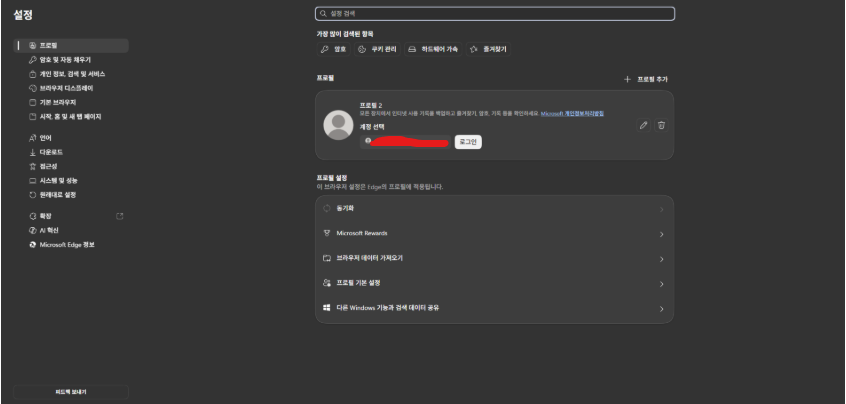Open 브라우저 데이터 가져오기 row
This screenshot has height=404, width=846.
(494, 258)
